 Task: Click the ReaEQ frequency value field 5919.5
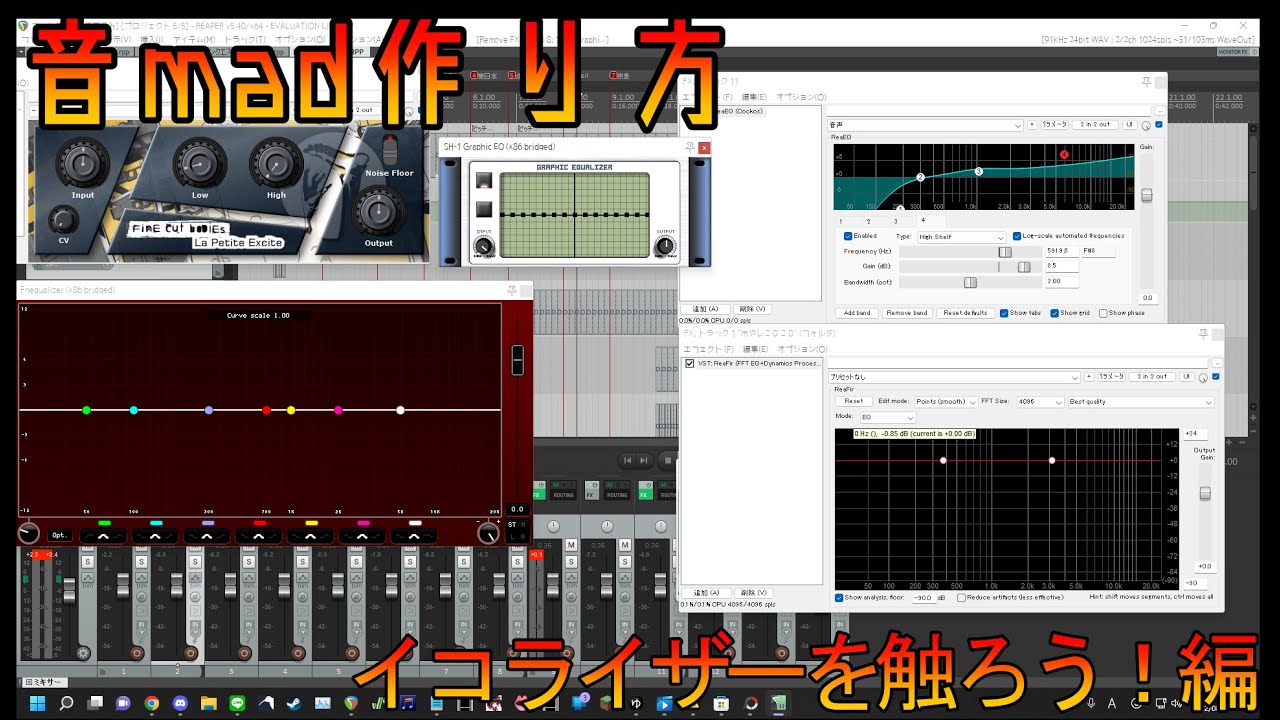click(1062, 251)
